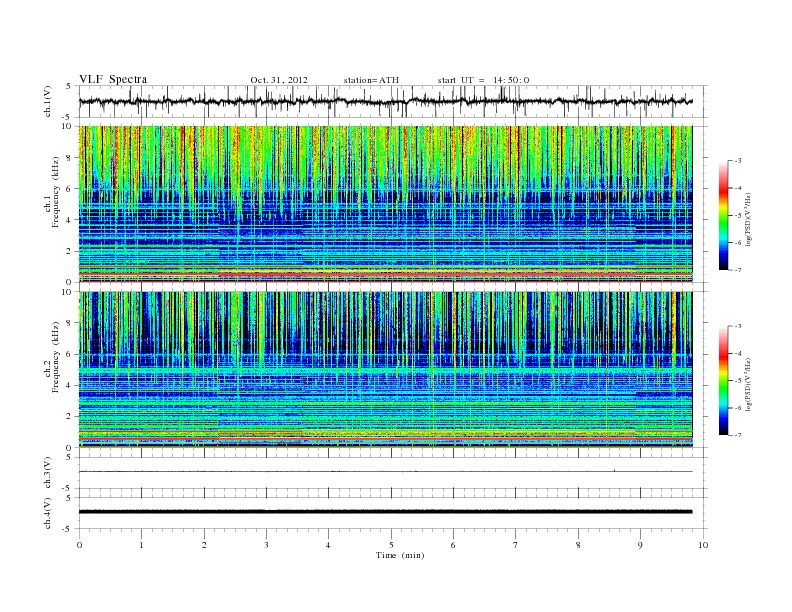792x612 pixels.
Task: Click the "VLF Spectra" plot title
Action: tap(113, 79)
